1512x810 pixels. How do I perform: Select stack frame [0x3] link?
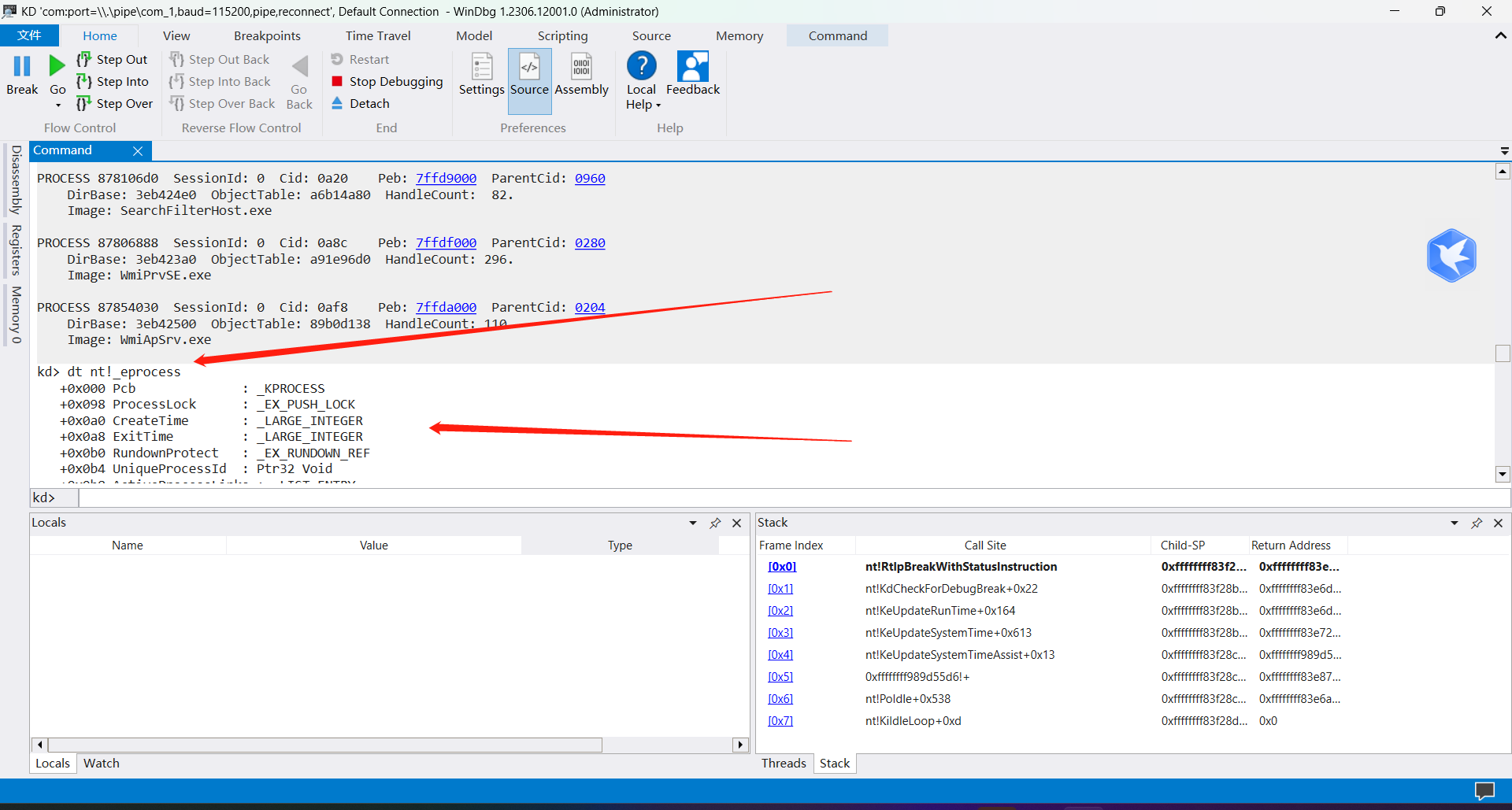coord(780,632)
